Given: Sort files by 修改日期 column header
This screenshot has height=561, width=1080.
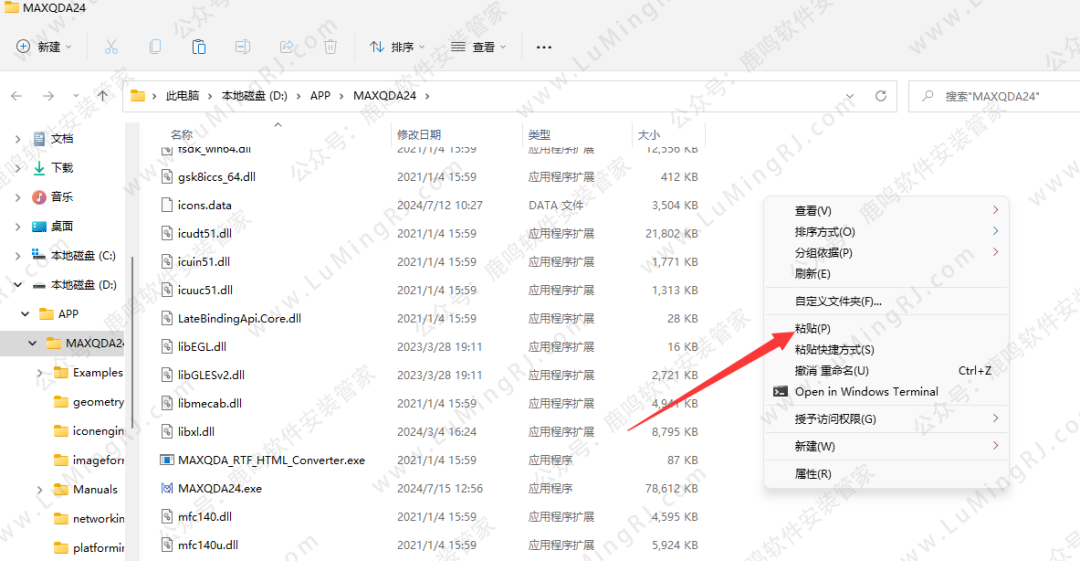Looking at the screenshot, I should (x=419, y=135).
